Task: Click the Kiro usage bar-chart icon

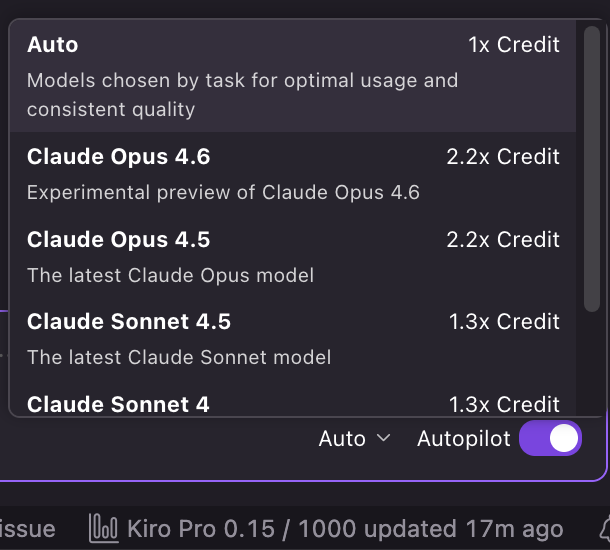Action: 104,528
